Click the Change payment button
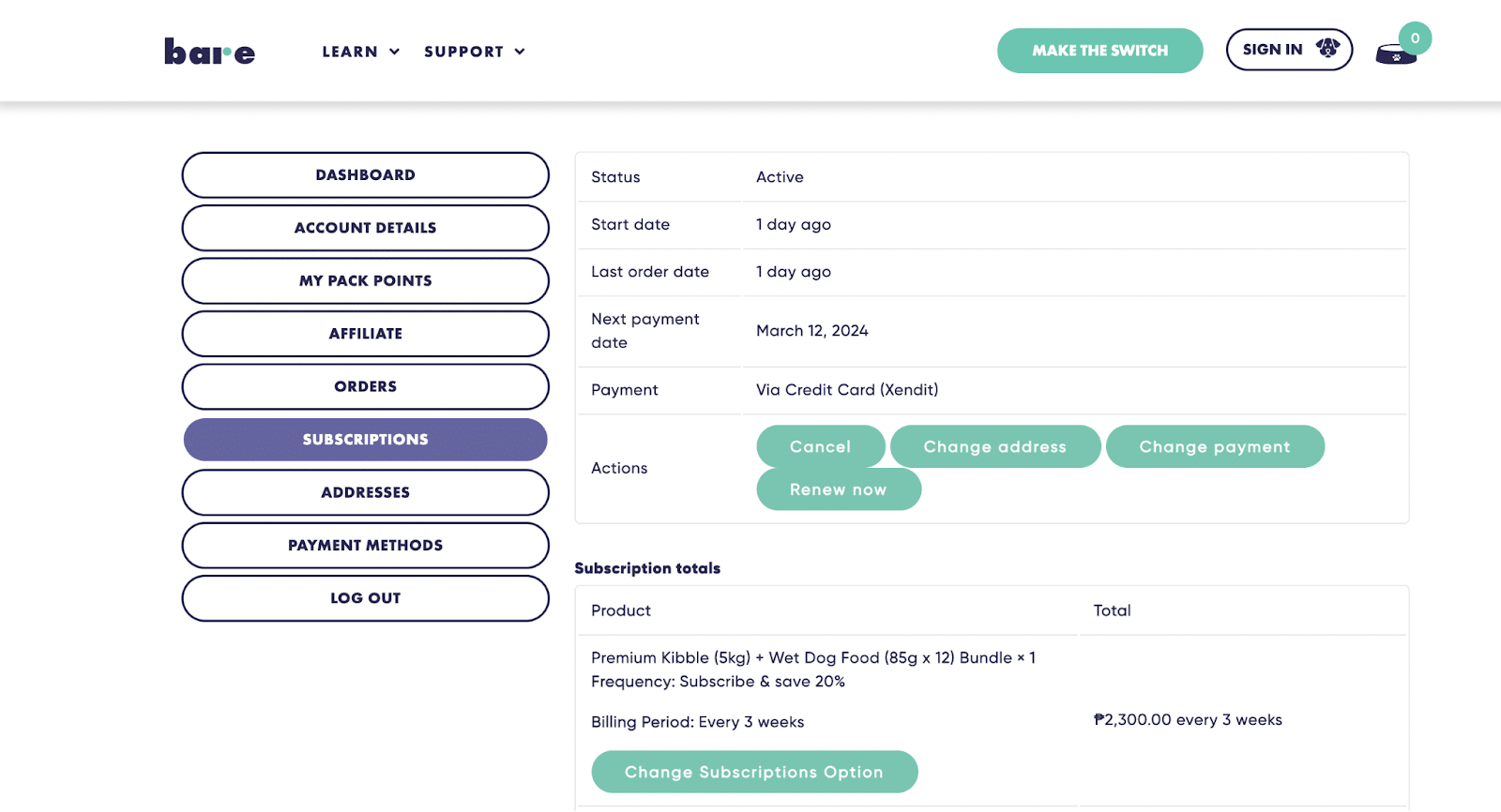 coord(1215,447)
